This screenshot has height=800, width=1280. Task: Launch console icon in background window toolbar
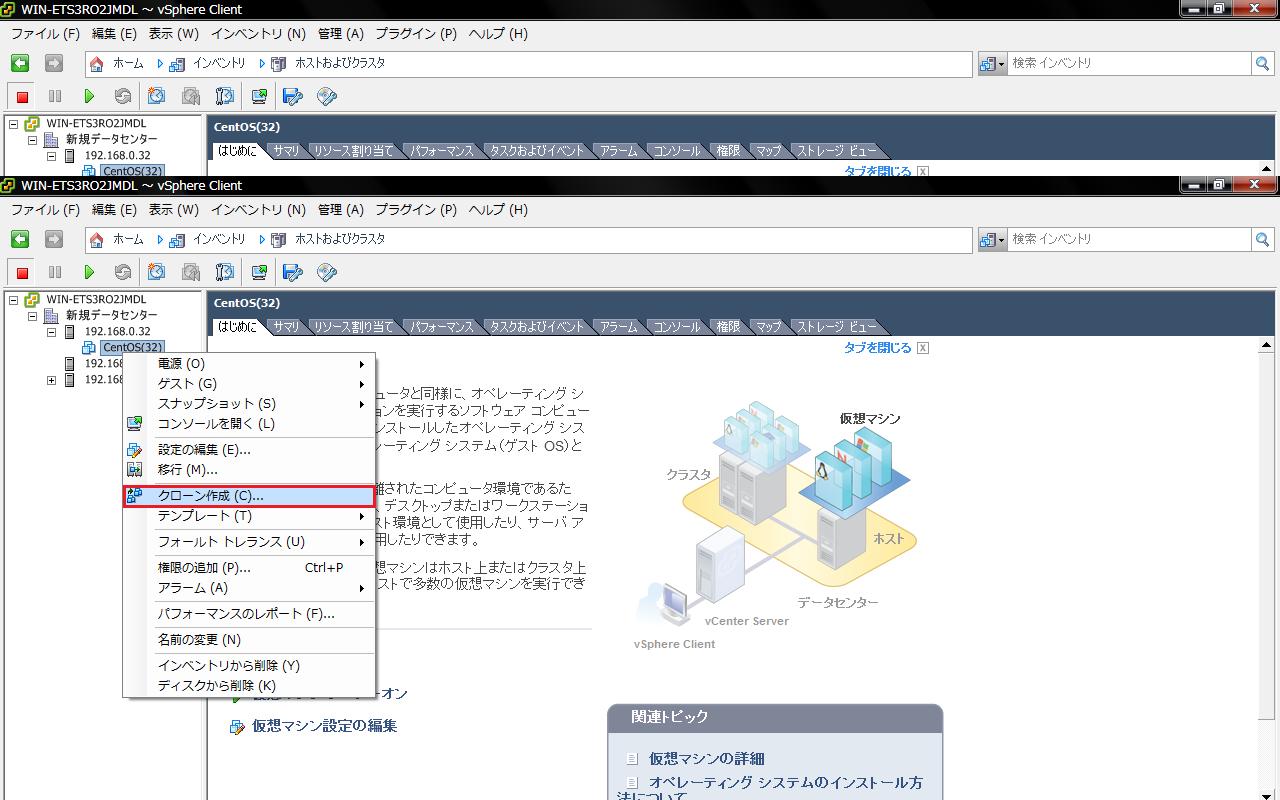(x=259, y=96)
